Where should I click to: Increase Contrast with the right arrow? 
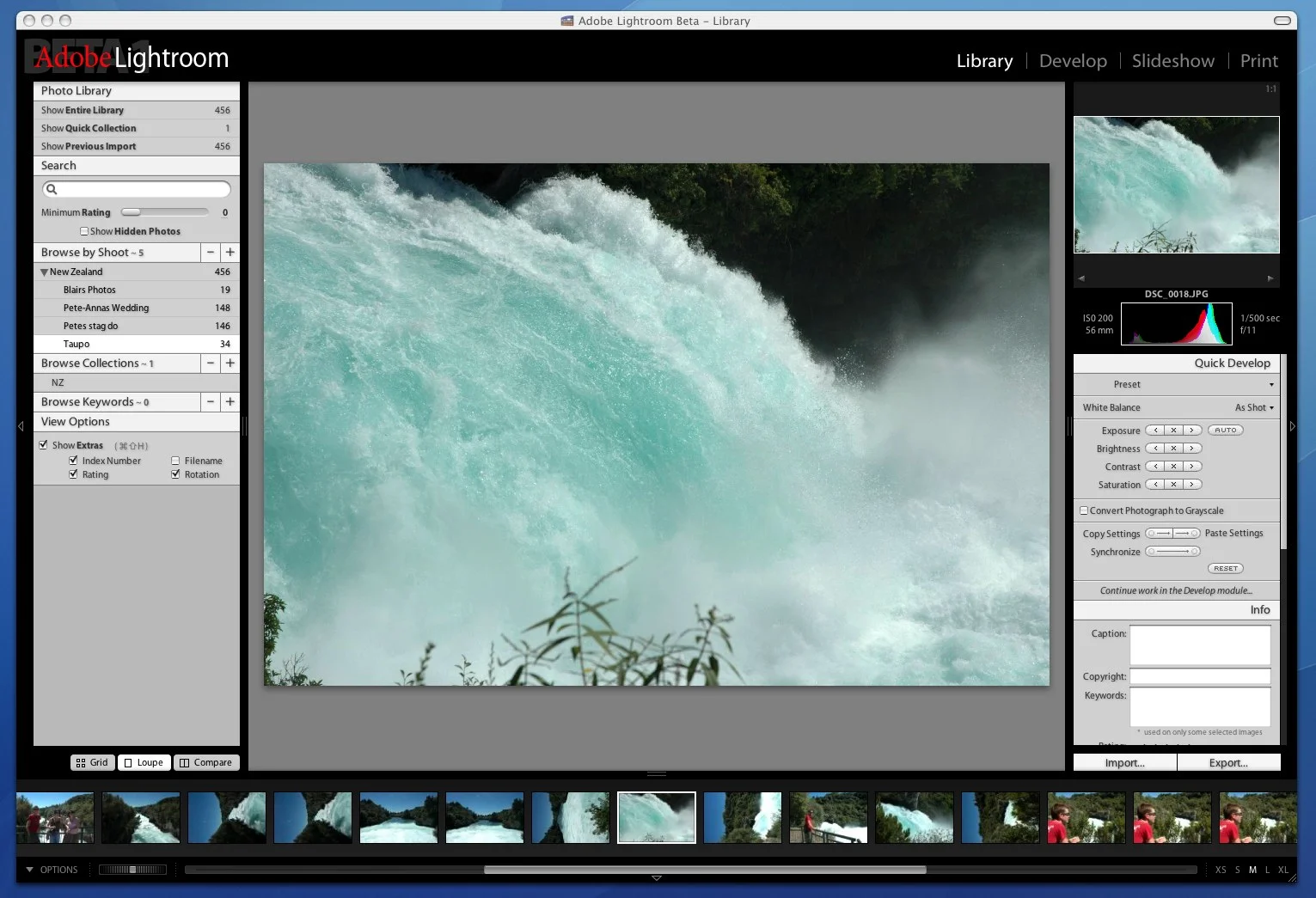1192,467
